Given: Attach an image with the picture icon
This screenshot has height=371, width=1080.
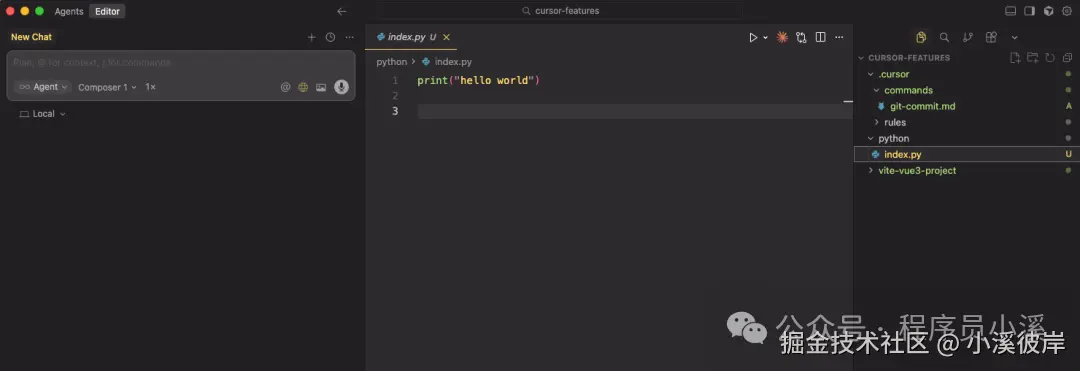Looking at the screenshot, I should pos(321,87).
